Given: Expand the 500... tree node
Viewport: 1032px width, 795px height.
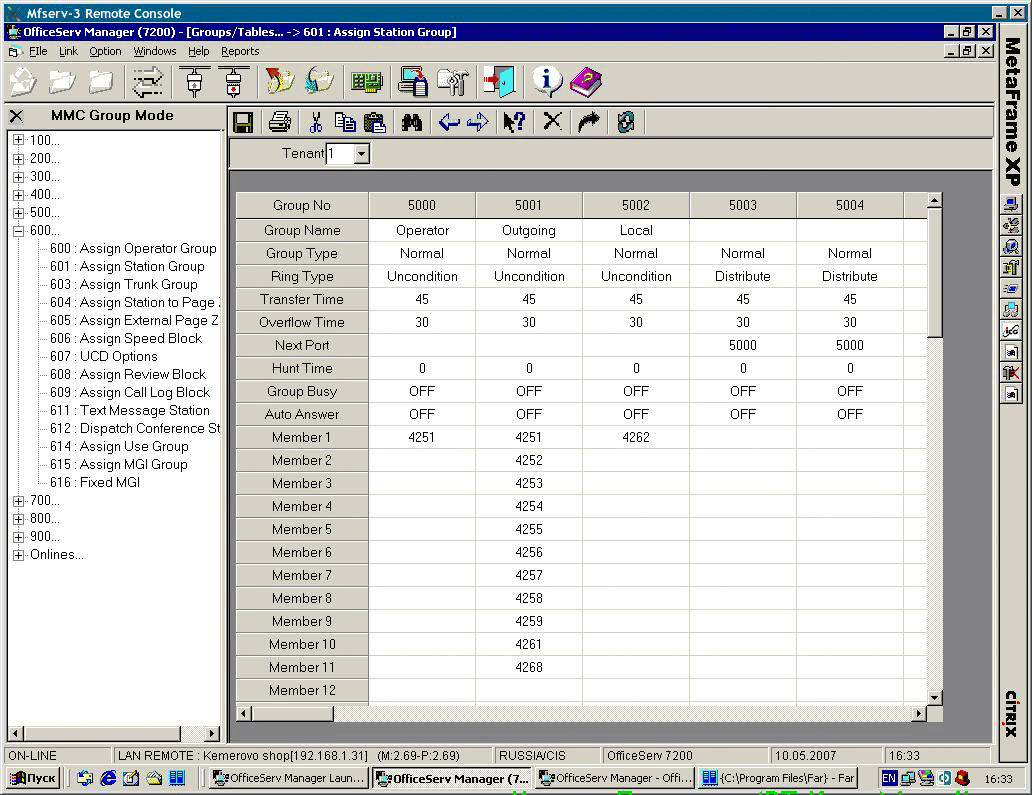Looking at the screenshot, I should [x=18, y=213].
